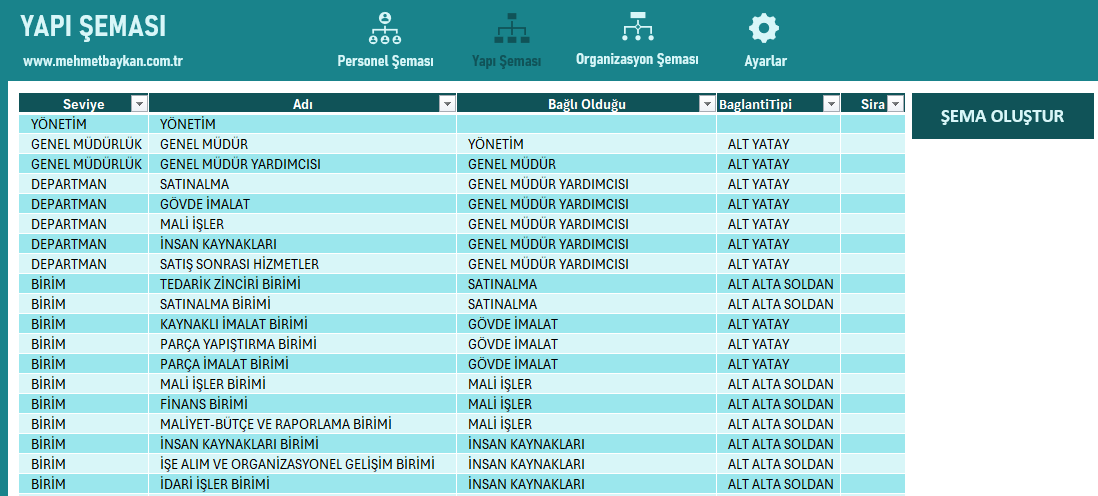Select the Seviye column header
Image resolution: width=1098 pixels, height=496 pixels.
coord(83,104)
